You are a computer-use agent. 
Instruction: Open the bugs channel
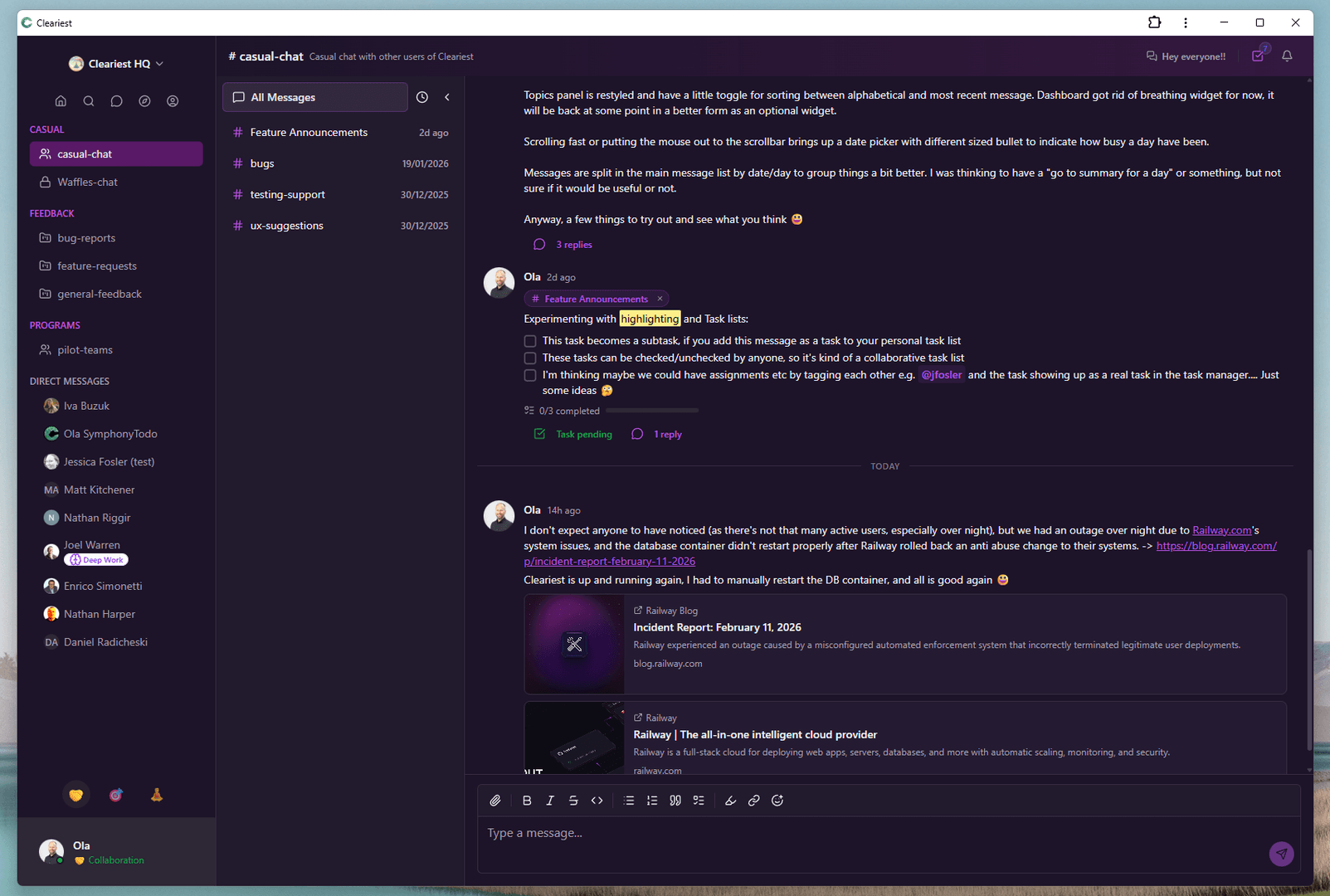pyautogui.click(x=263, y=163)
